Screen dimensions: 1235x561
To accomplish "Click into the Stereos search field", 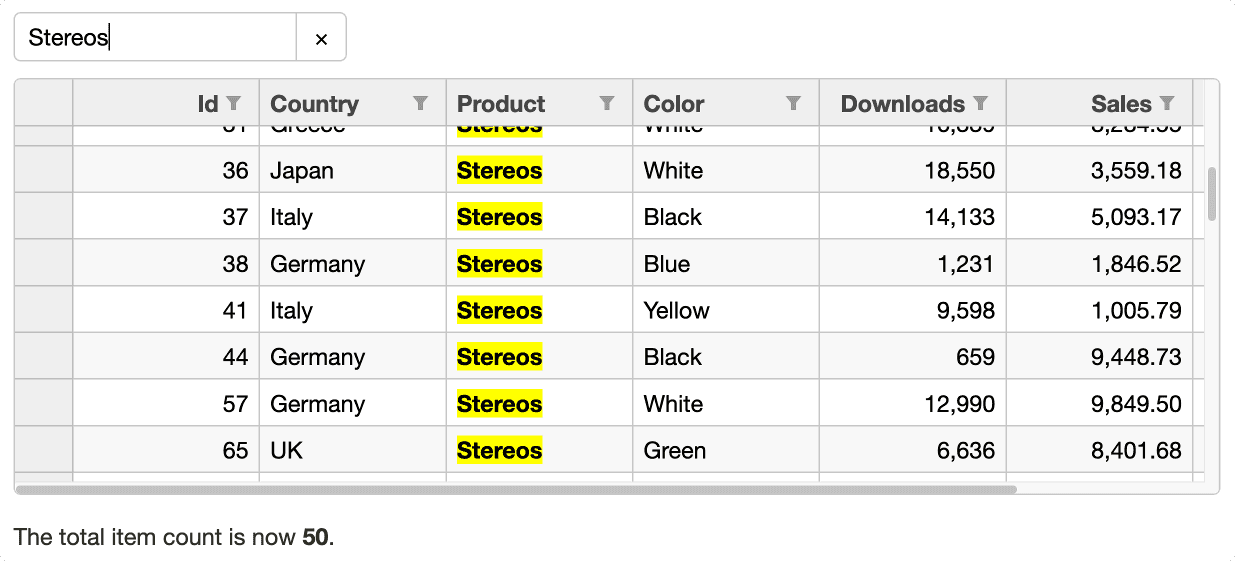I will pos(155,38).
